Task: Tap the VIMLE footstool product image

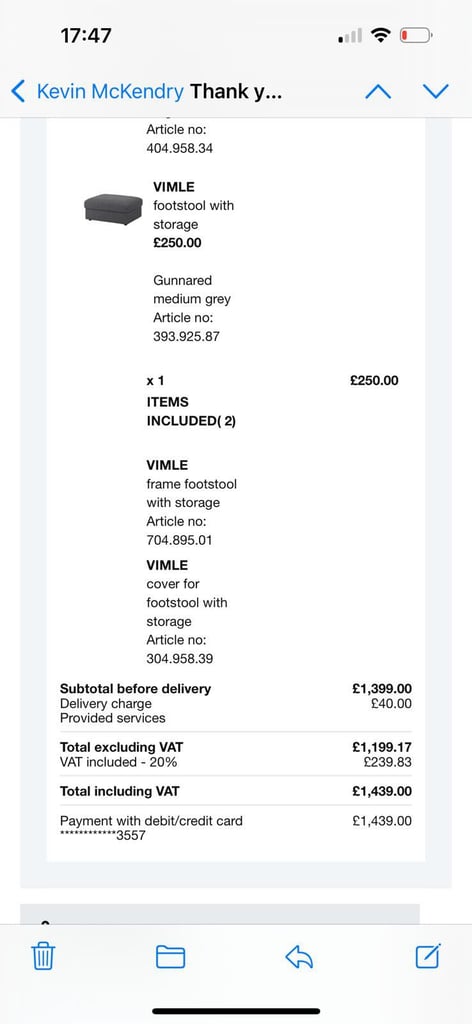Action: (x=113, y=209)
